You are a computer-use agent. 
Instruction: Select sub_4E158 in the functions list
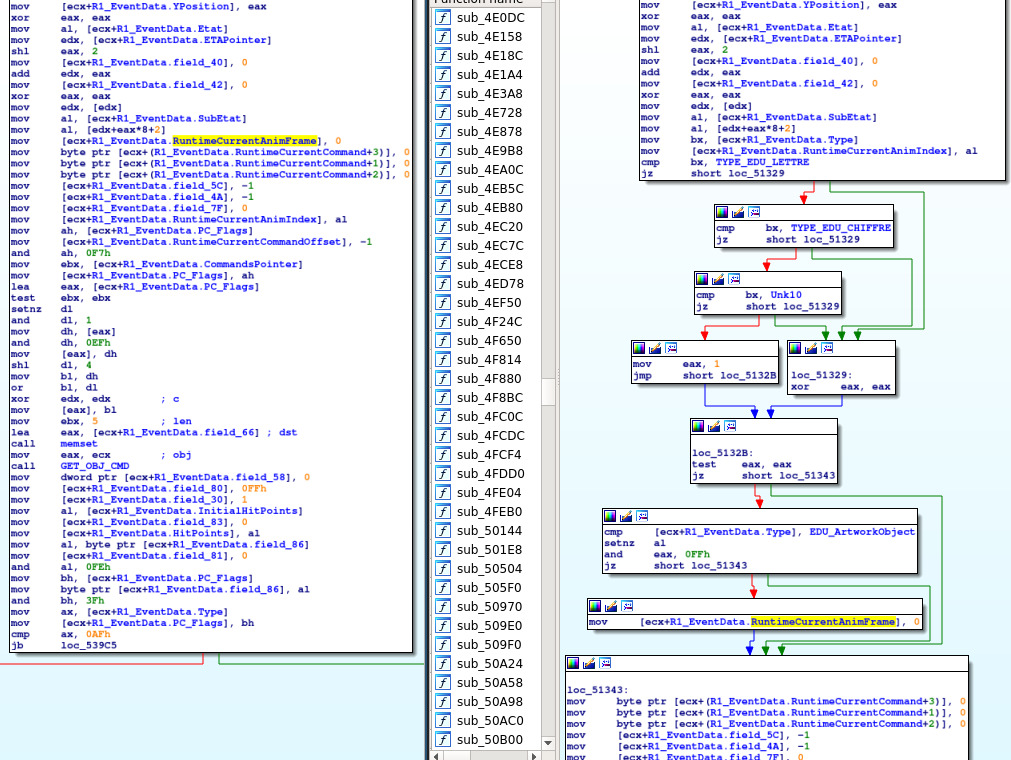click(x=489, y=37)
